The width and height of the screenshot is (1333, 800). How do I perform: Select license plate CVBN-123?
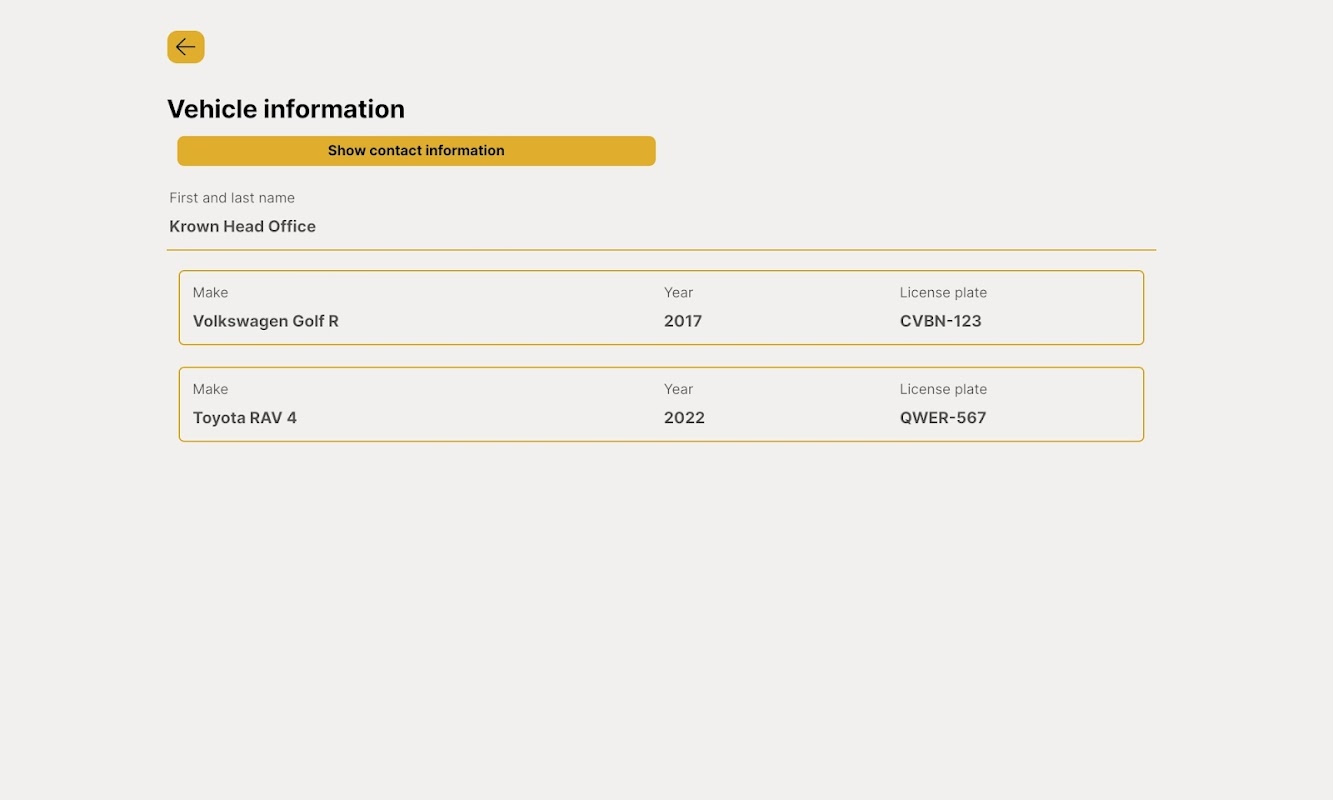coord(941,321)
